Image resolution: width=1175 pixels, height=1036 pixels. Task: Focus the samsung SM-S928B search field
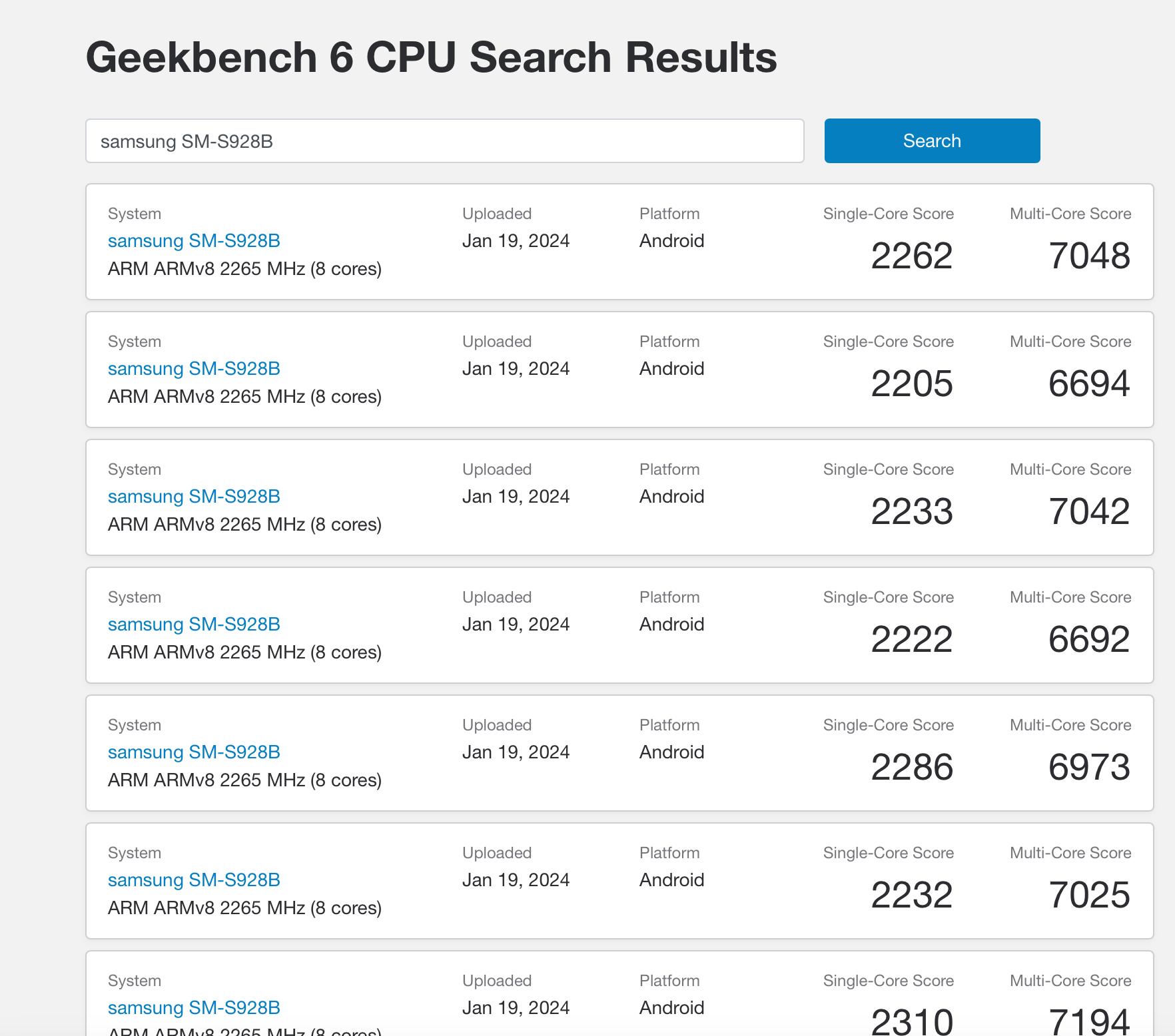pos(445,140)
